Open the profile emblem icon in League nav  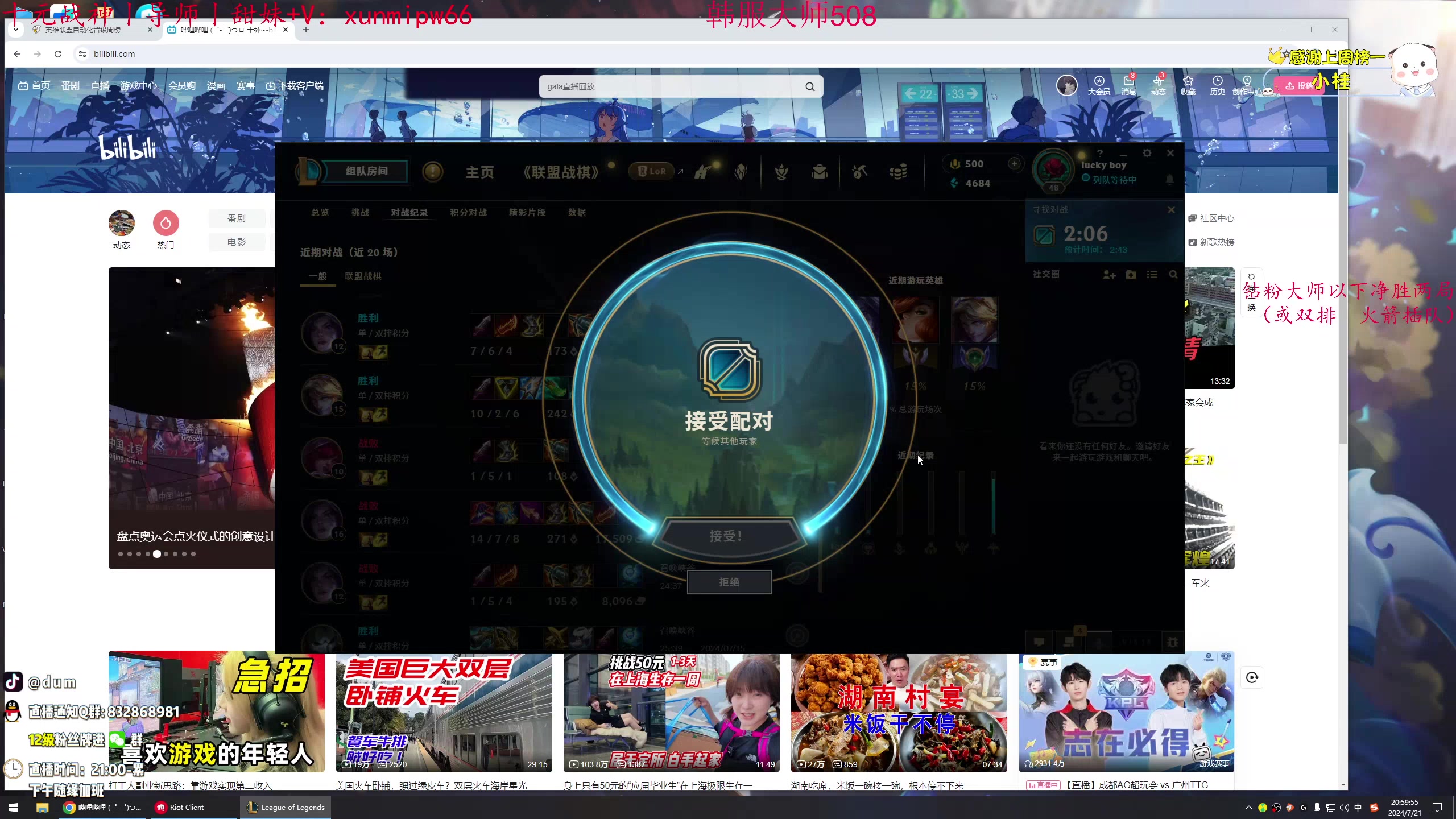741,172
